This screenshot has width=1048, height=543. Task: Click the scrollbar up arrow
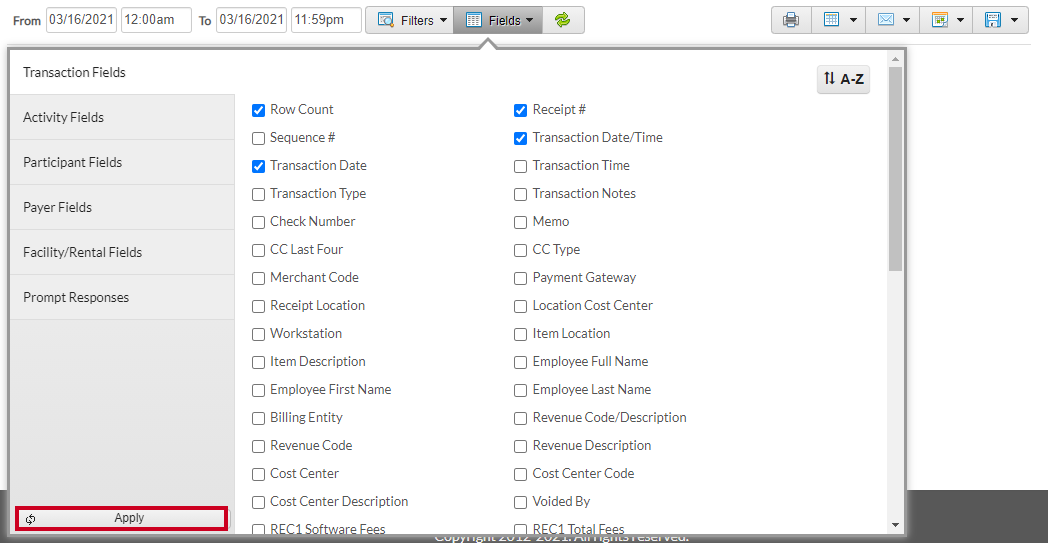pyautogui.click(x=896, y=59)
